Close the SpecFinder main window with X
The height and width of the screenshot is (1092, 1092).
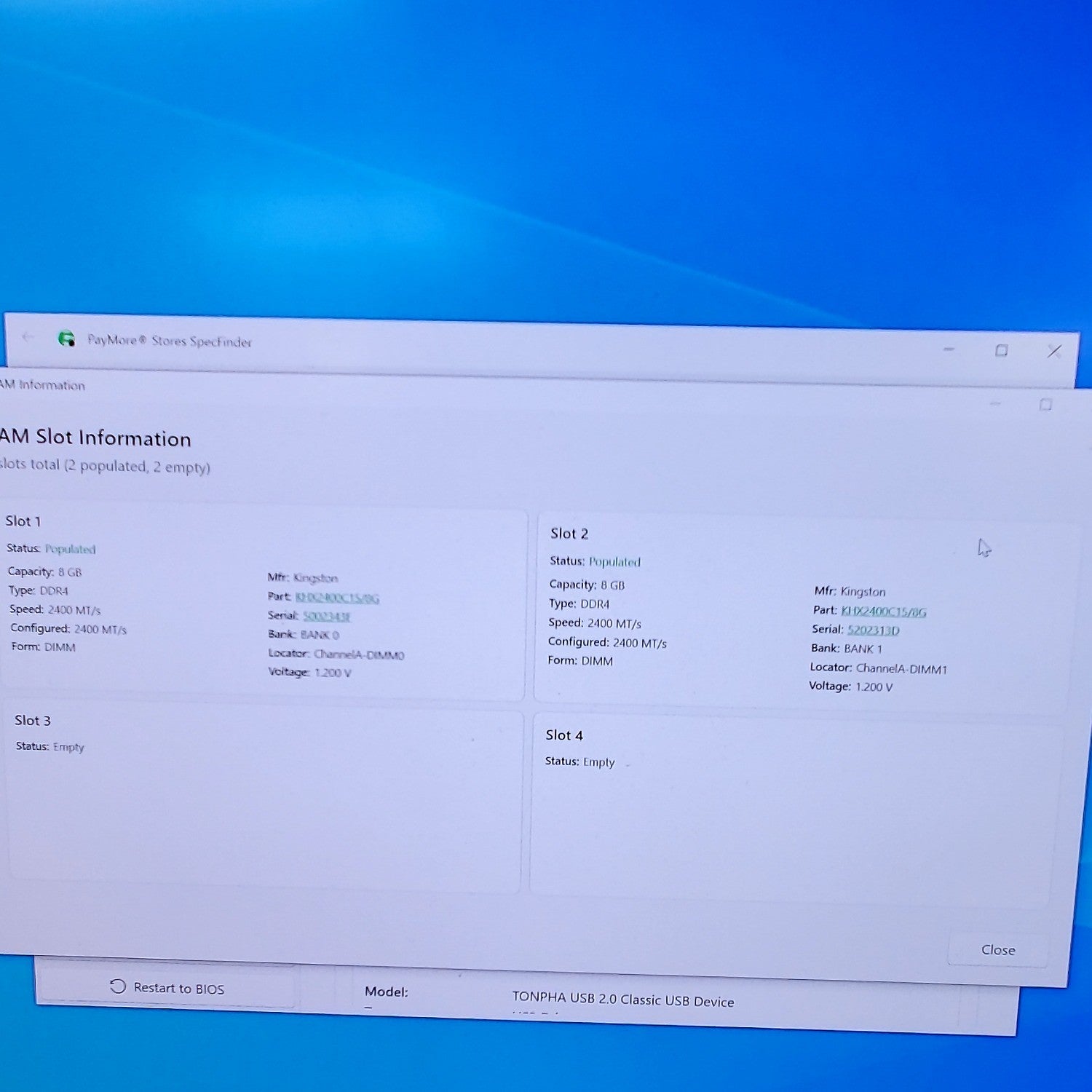point(1054,352)
